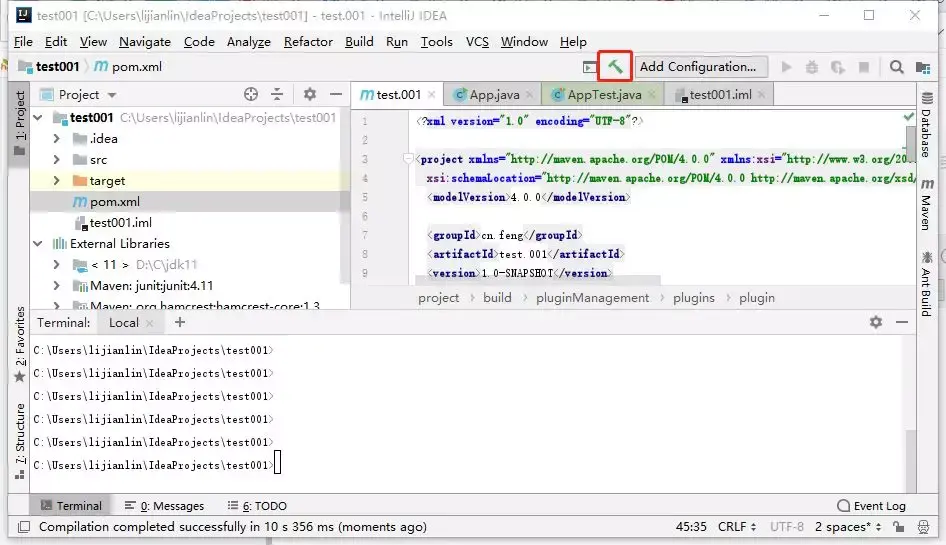This screenshot has height=545, width=946.
Task: Click the fold toggle beside the project tag line
Action: point(408,159)
